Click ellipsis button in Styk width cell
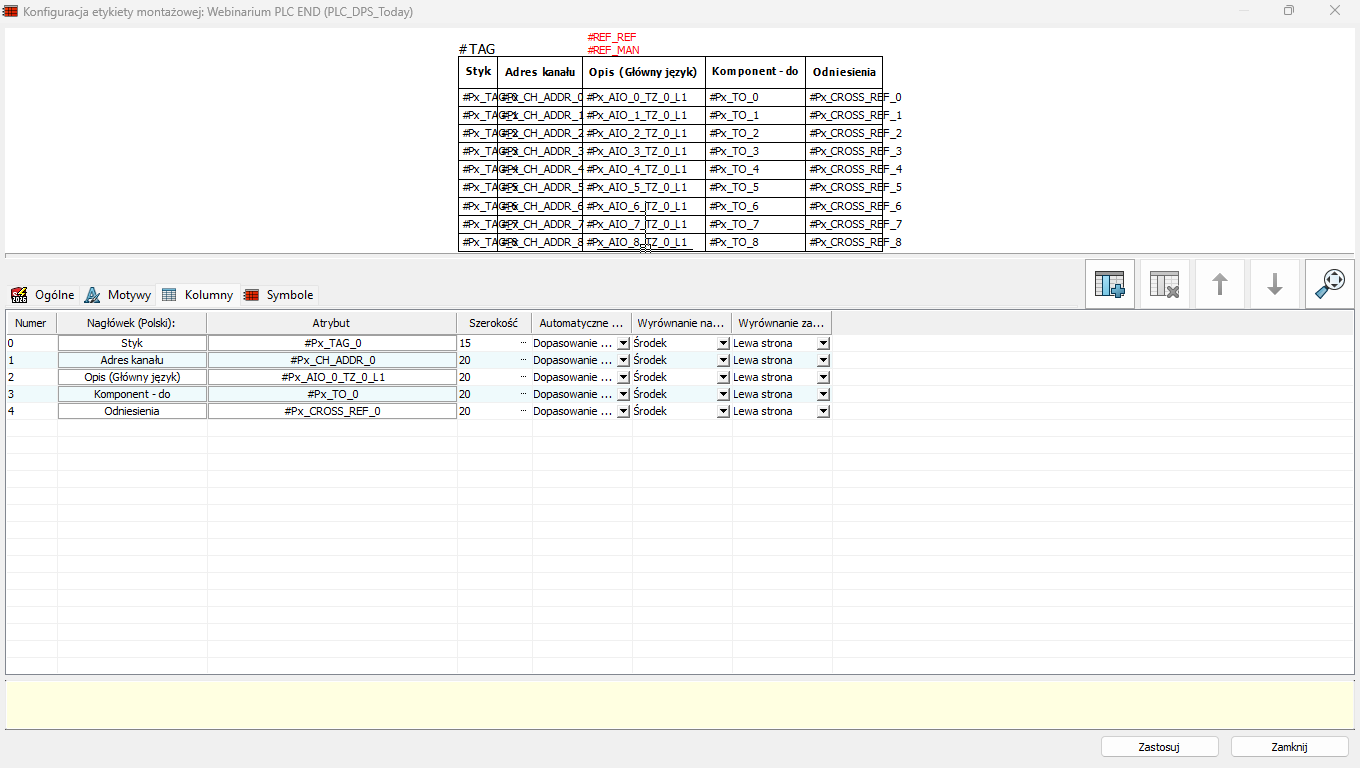The width and height of the screenshot is (1360, 768). point(523,343)
